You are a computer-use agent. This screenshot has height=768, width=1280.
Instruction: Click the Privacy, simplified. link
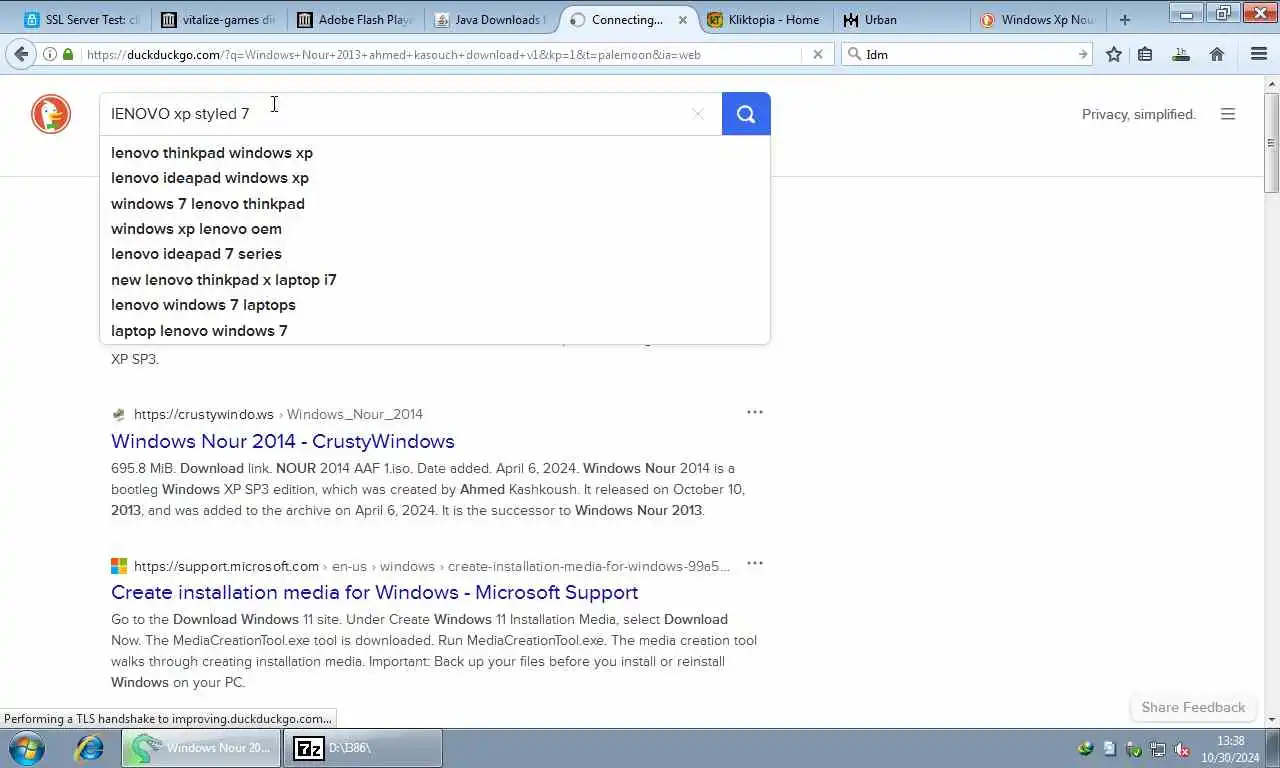point(1139,114)
